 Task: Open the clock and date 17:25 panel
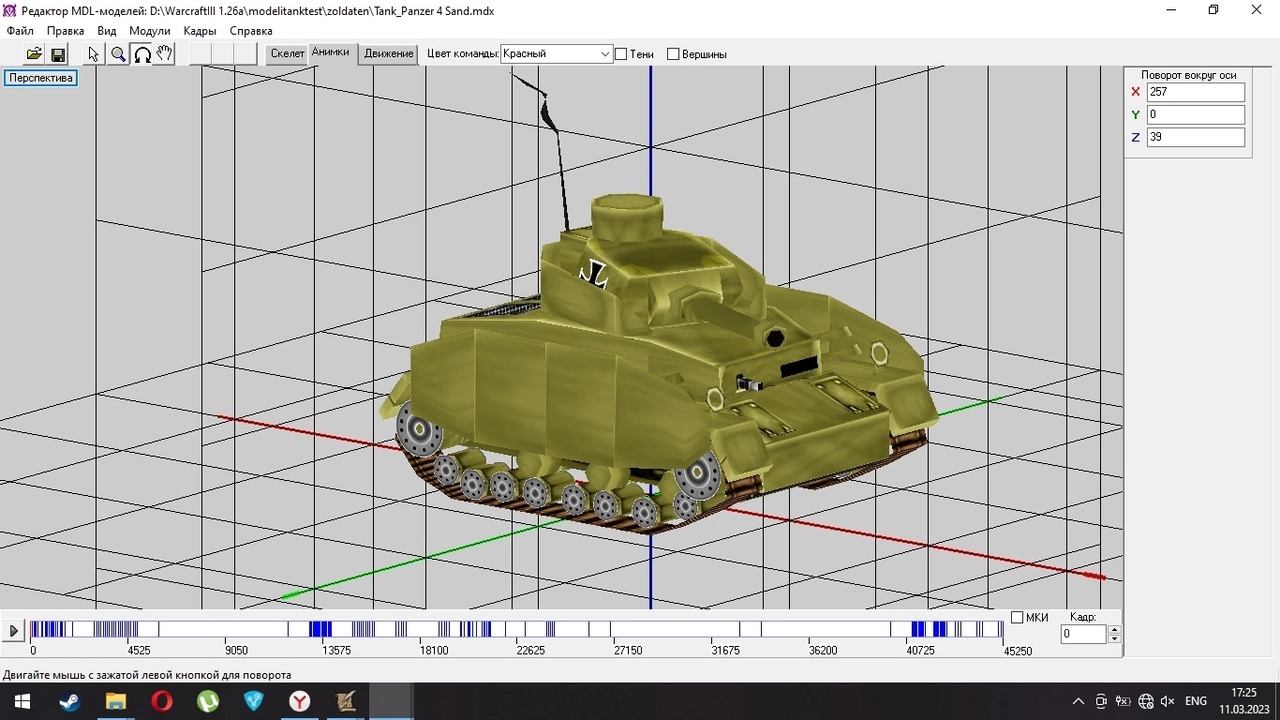tap(1243, 701)
